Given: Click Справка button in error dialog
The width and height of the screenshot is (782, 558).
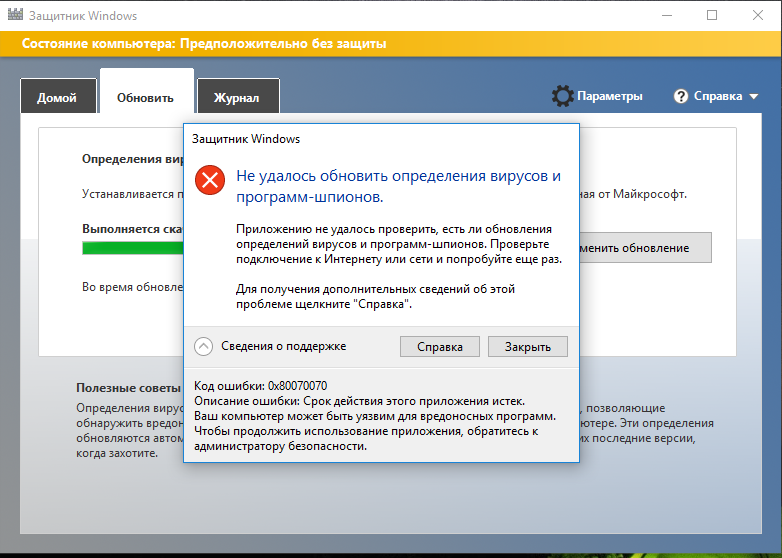Looking at the screenshot, I should point(440,347).
